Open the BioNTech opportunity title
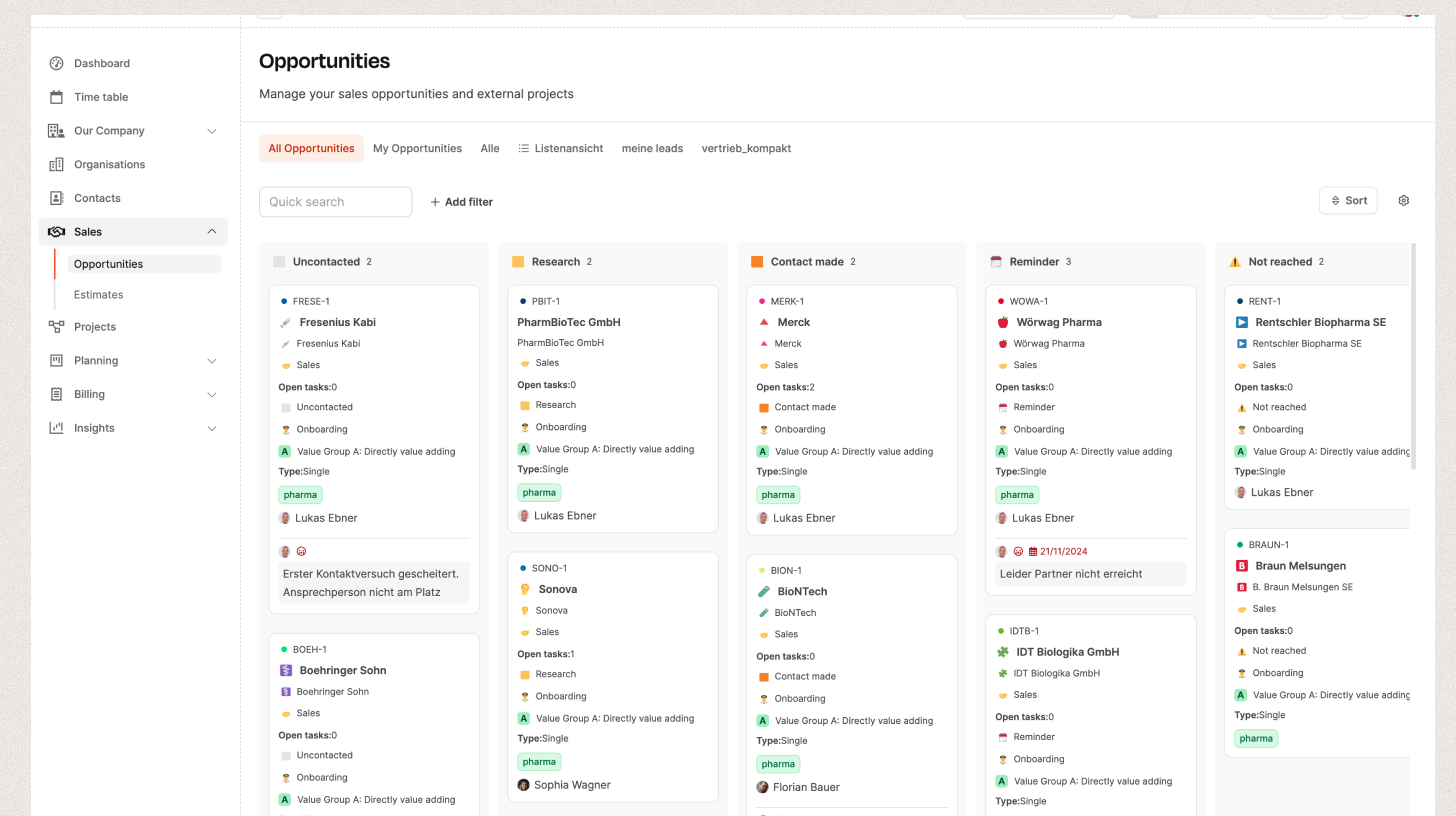This screenshot has height=816, width=1456. coord(802,591)
